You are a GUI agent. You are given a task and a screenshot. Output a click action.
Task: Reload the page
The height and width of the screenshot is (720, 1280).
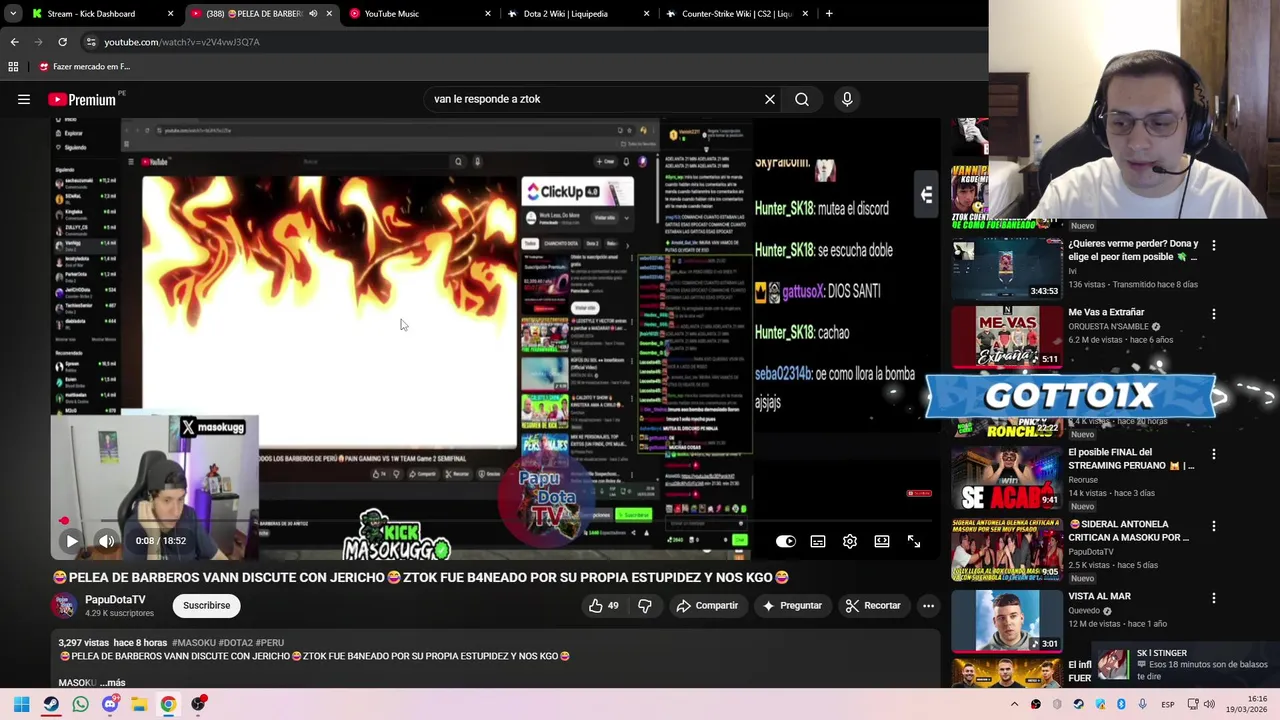(62, 42)
